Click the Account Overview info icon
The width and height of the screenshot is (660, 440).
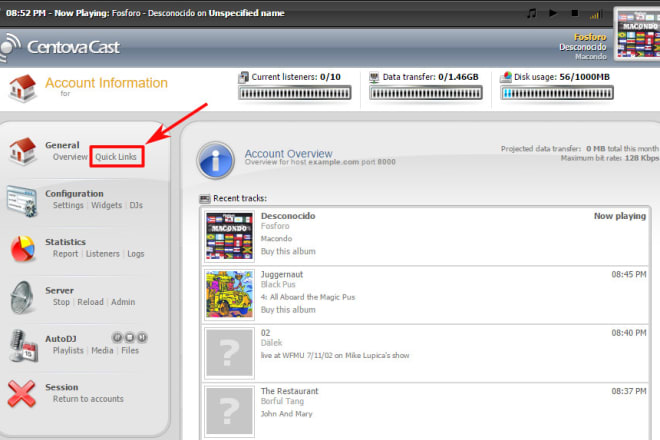point(216,160)
